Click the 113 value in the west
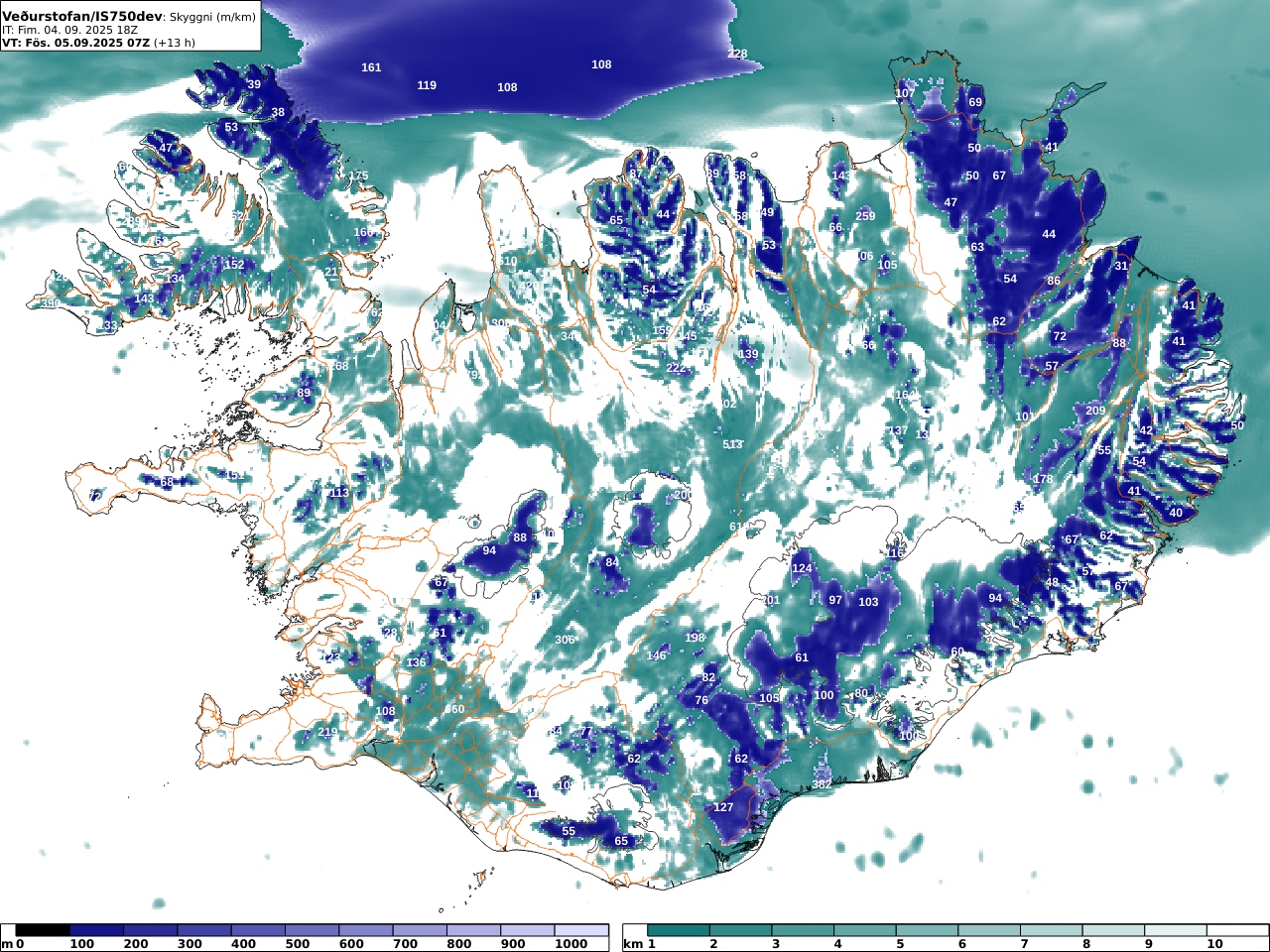The width and height of the screenshot is (1270, 952). pos(339,492)
